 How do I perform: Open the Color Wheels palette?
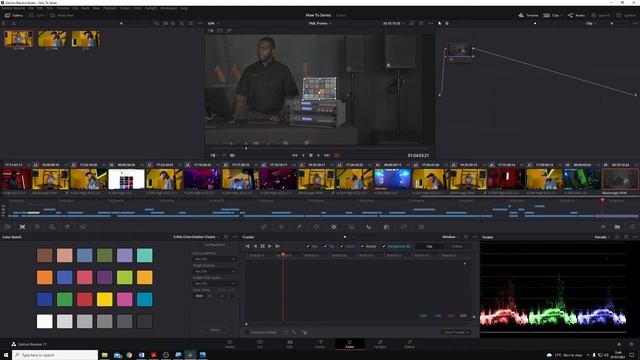(37, 227)
